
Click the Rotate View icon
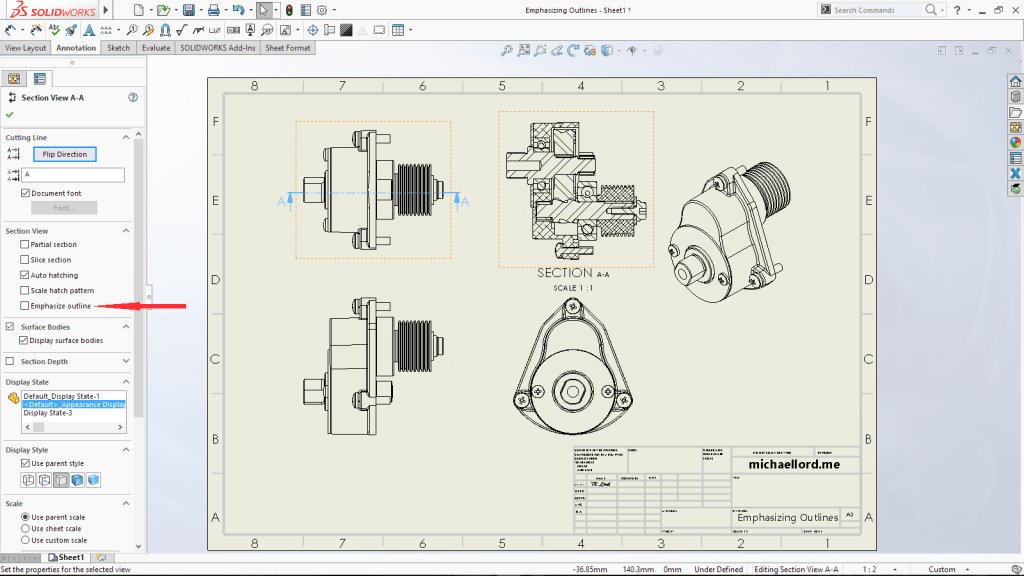click(x=573, y=50)
